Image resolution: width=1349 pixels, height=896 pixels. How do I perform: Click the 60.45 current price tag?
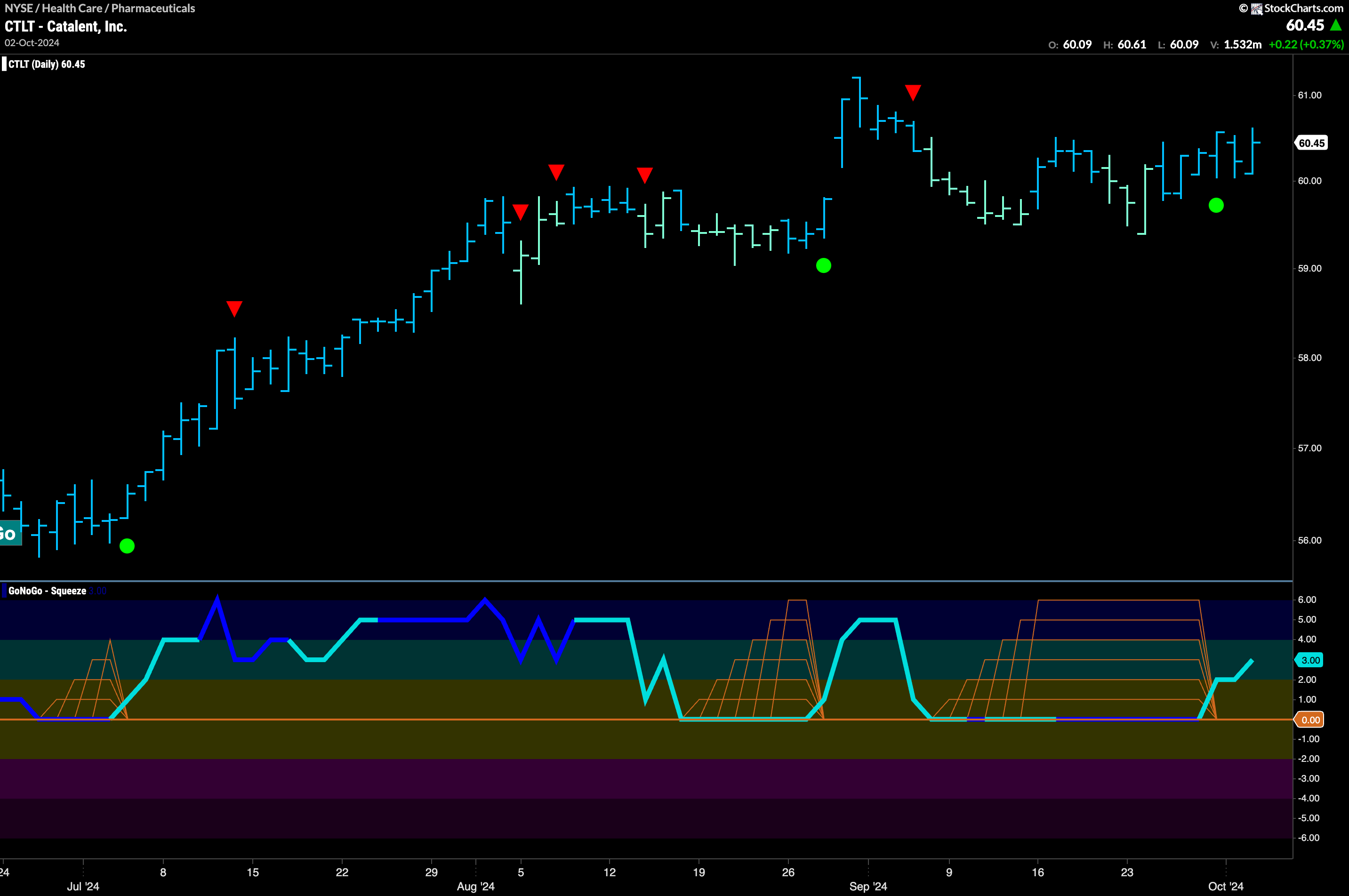coord(1311,143)
